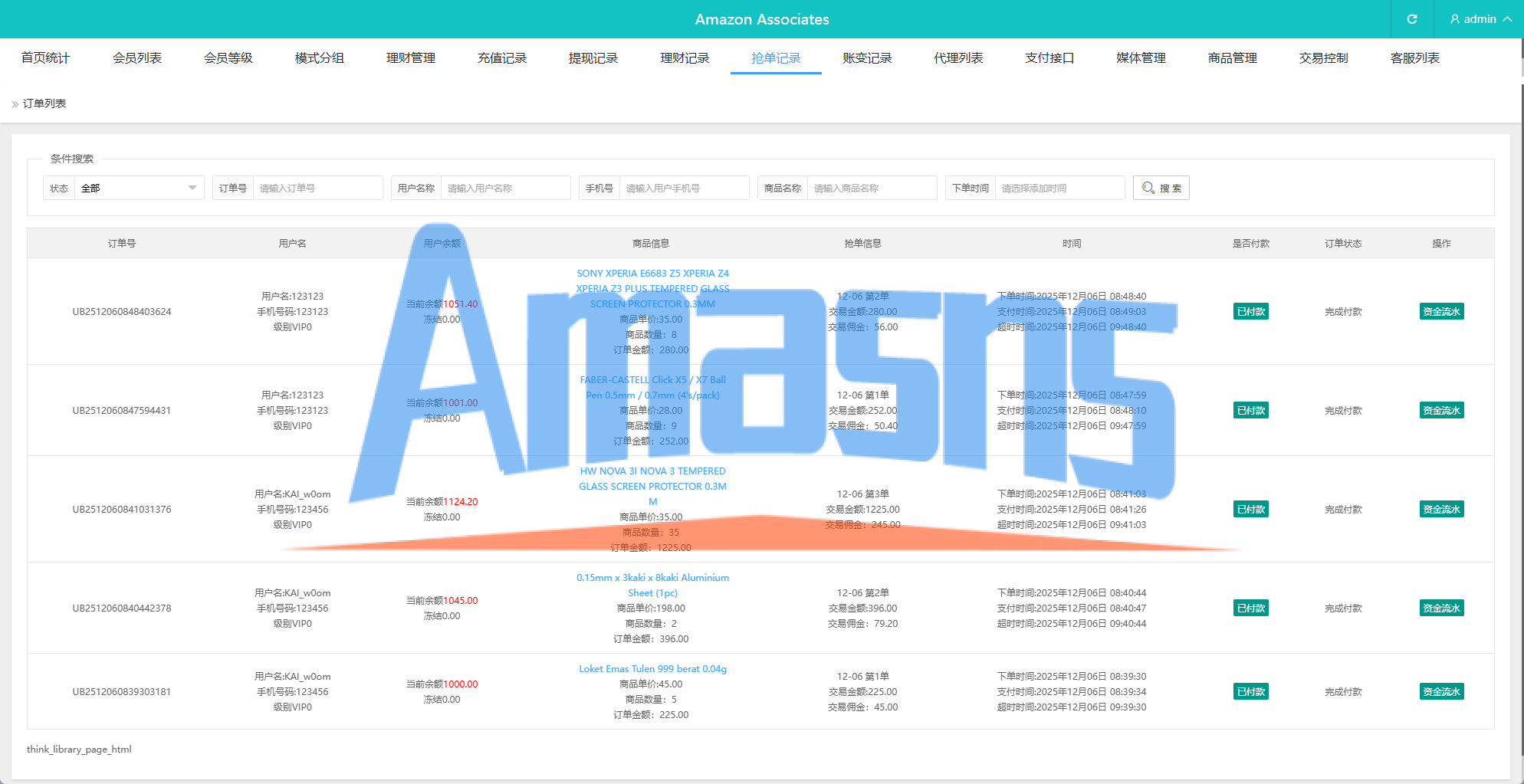Open HW NOVA 3I tempered glass product link

(652, 486)
